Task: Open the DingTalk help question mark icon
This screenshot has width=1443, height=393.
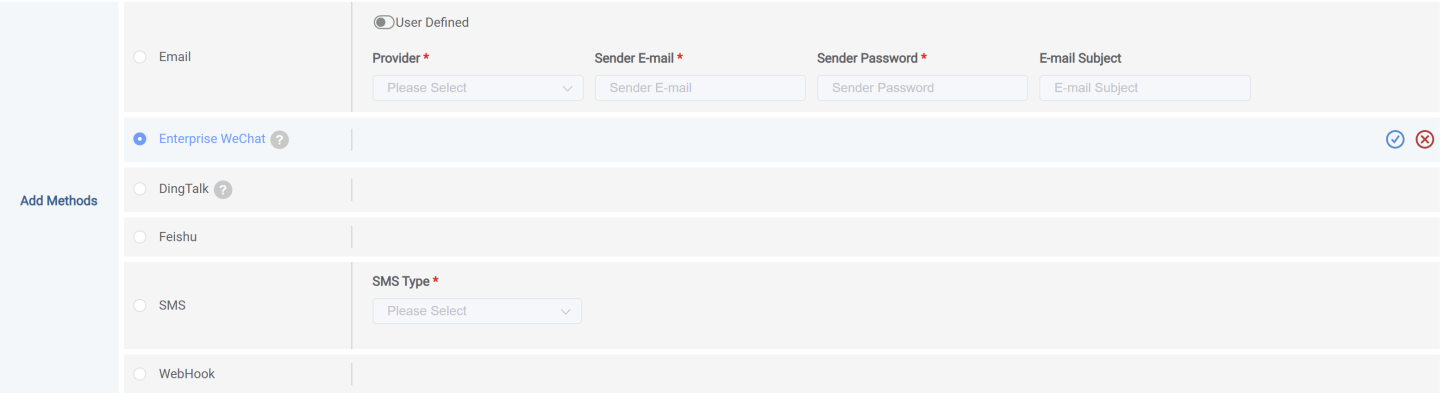Action: coord(223,189)
